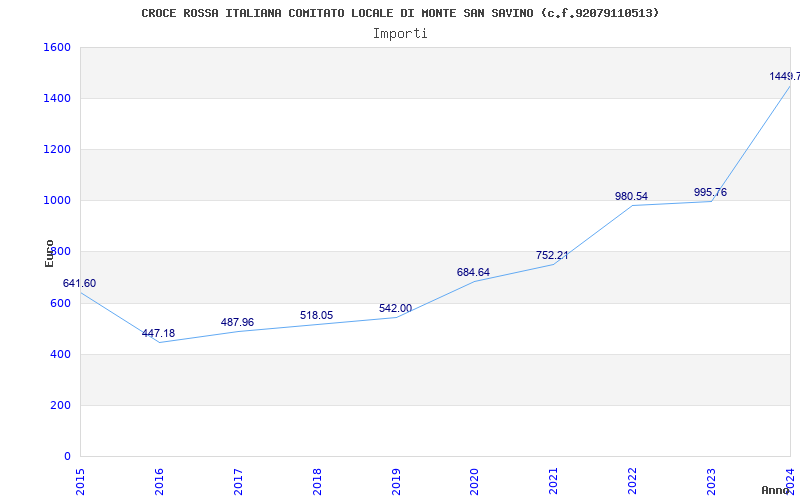The height and width of the screenshot is (500, 800).
Task: Select data label 542.00
Action: tap(395, 309)
